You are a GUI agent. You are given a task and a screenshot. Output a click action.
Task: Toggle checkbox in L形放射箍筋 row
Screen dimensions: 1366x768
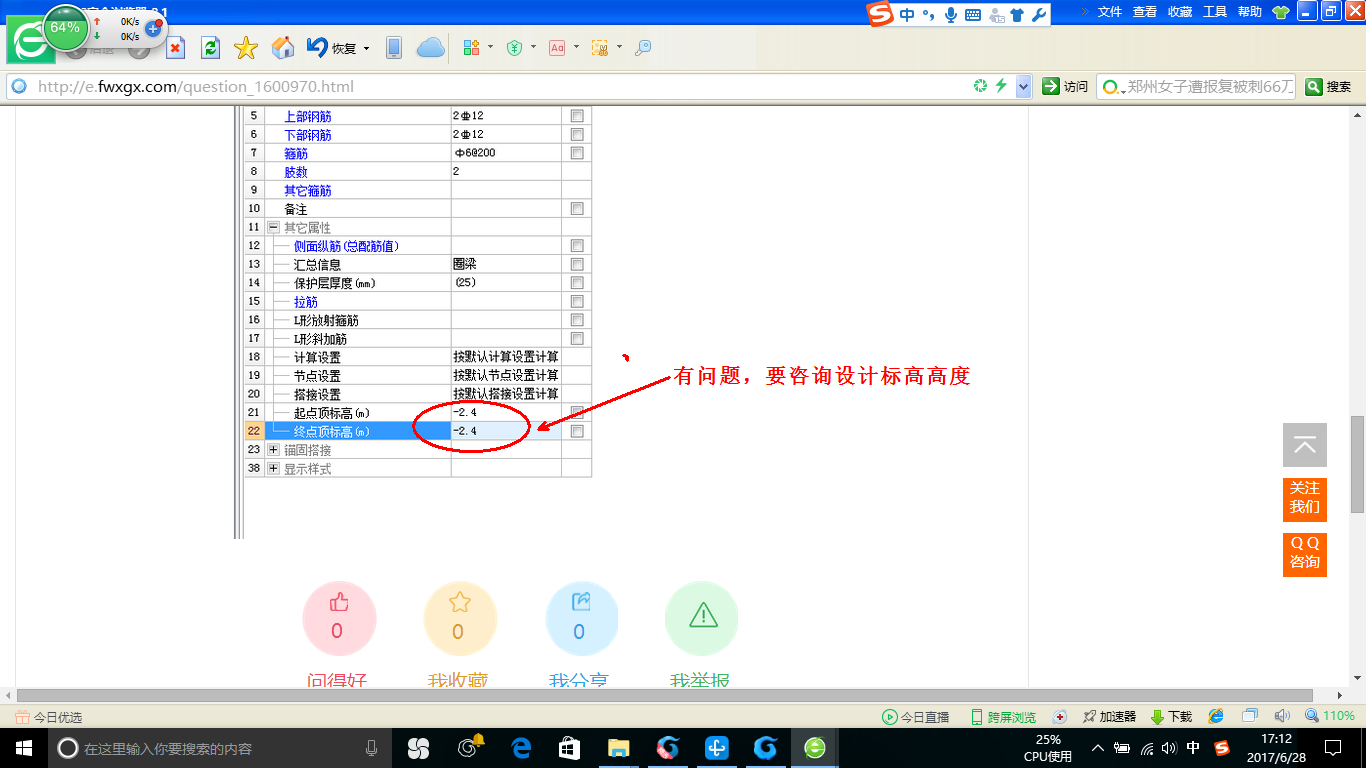point(577,320)
